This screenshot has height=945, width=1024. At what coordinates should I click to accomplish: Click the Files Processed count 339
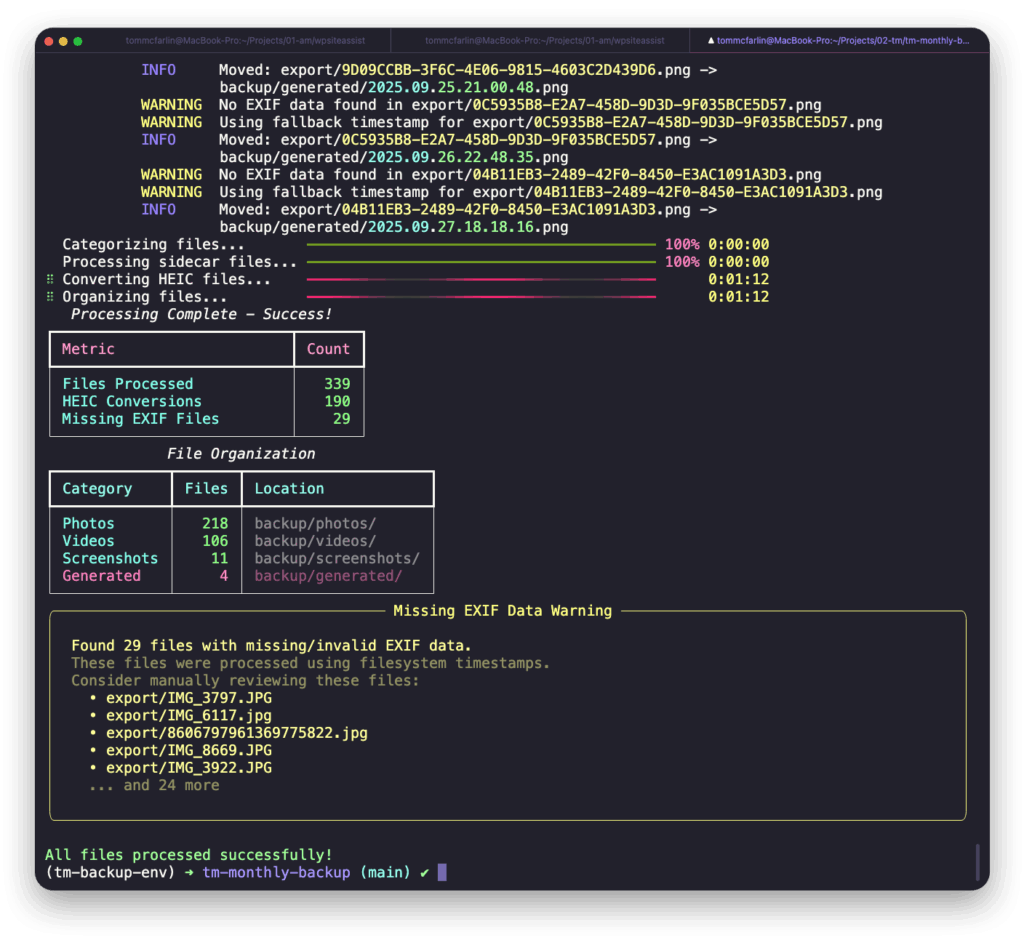click(x=337, y=384)
